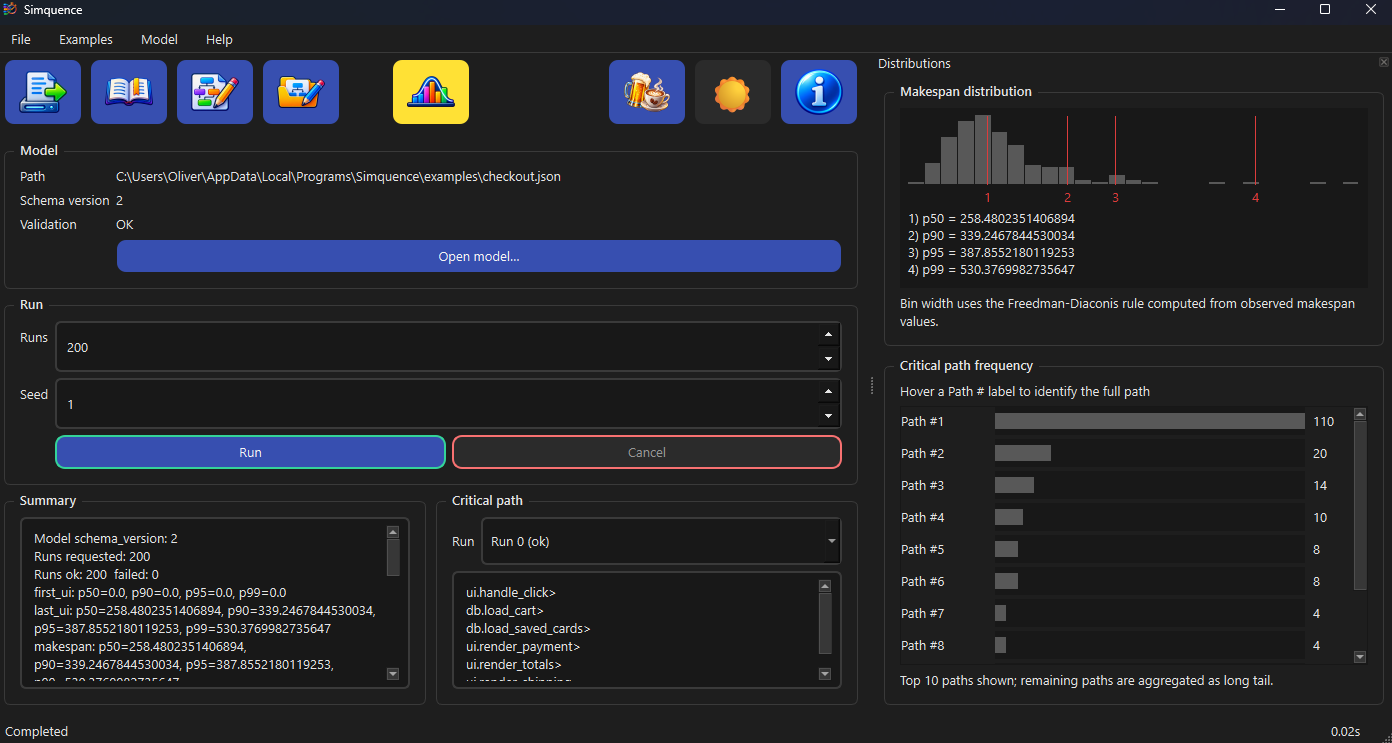Click the Path #2 label
This screenshot has height=743, width=1392.
922,453
